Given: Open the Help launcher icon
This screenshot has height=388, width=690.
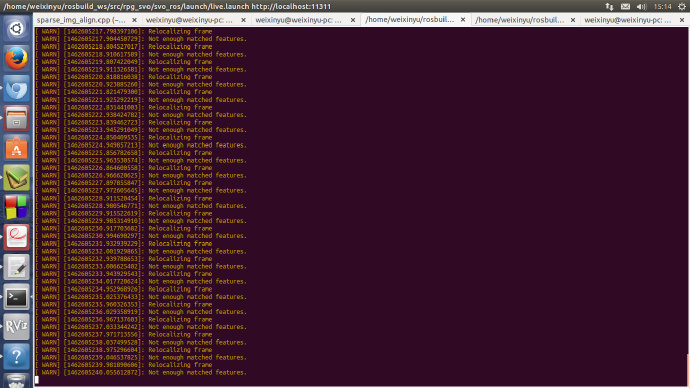Looking at the screenshot, I should [x=16, y=357].
